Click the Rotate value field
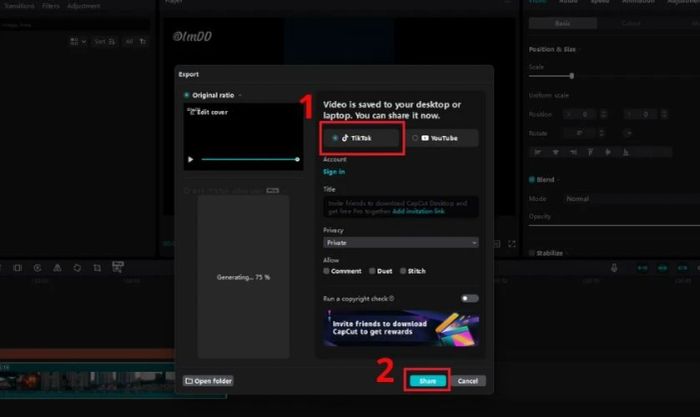 (579, 133)
